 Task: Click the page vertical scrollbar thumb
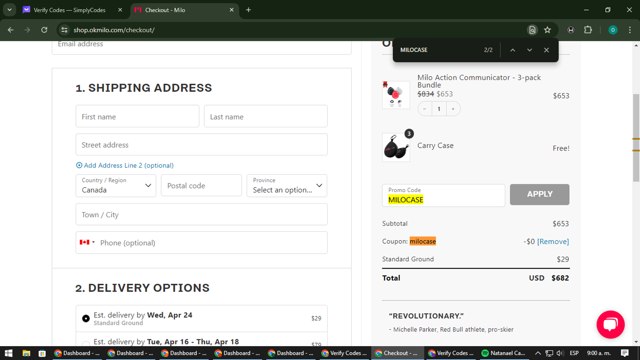(x=636, y=138)
